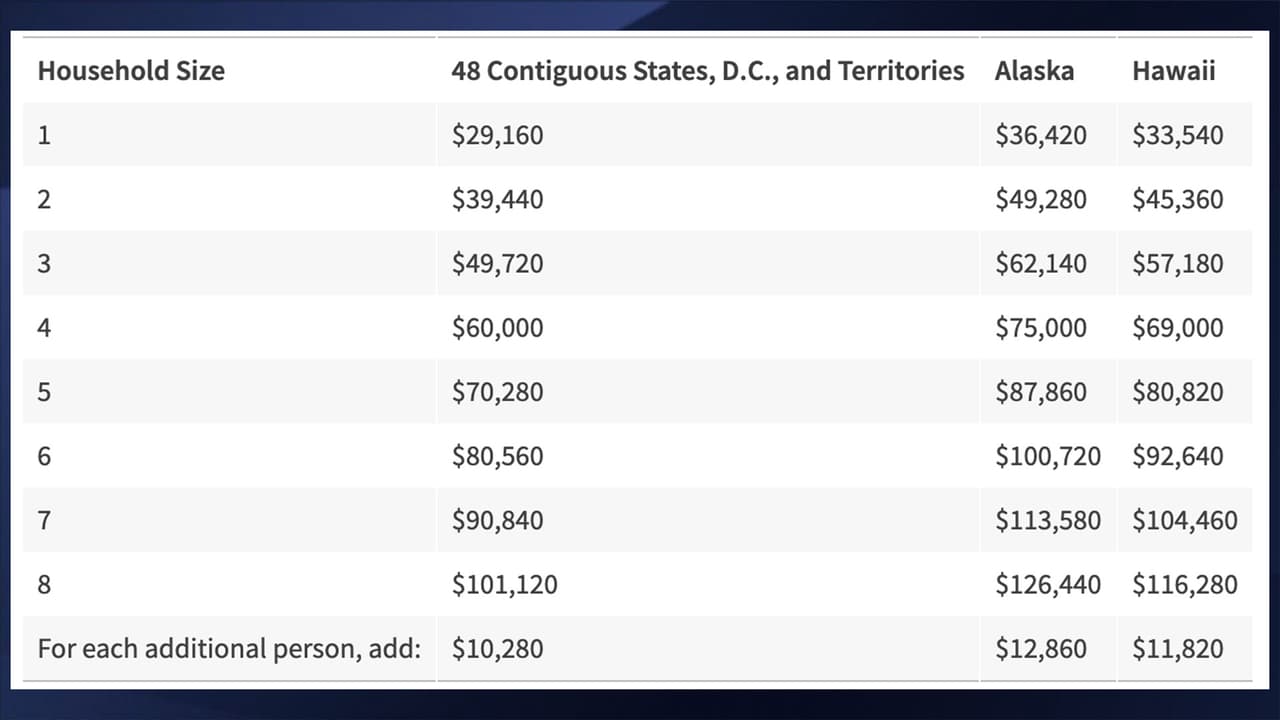Screen dimensions: 1280x720
Task: Click Hawaii value $80,820
Action: pyautogui.click(x=1177, y=392)
